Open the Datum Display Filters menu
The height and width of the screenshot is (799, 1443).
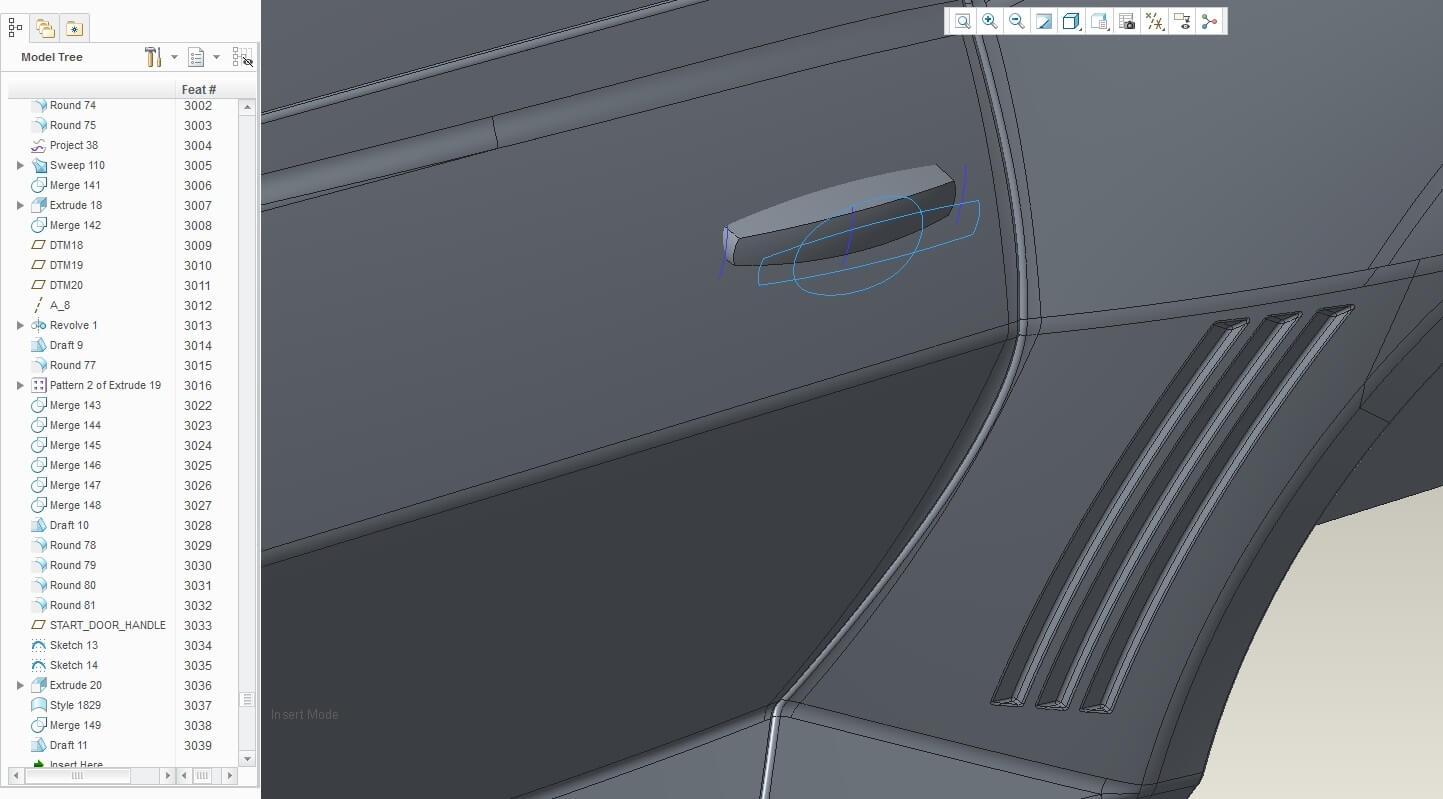(x=1154, y=21)
